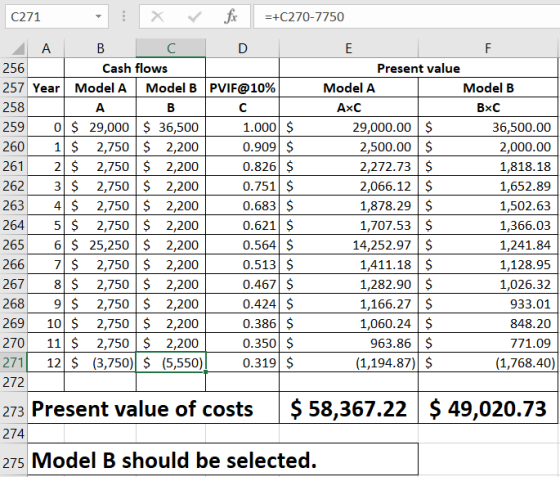
Task: Select column B header
Action: click(100, 48)
